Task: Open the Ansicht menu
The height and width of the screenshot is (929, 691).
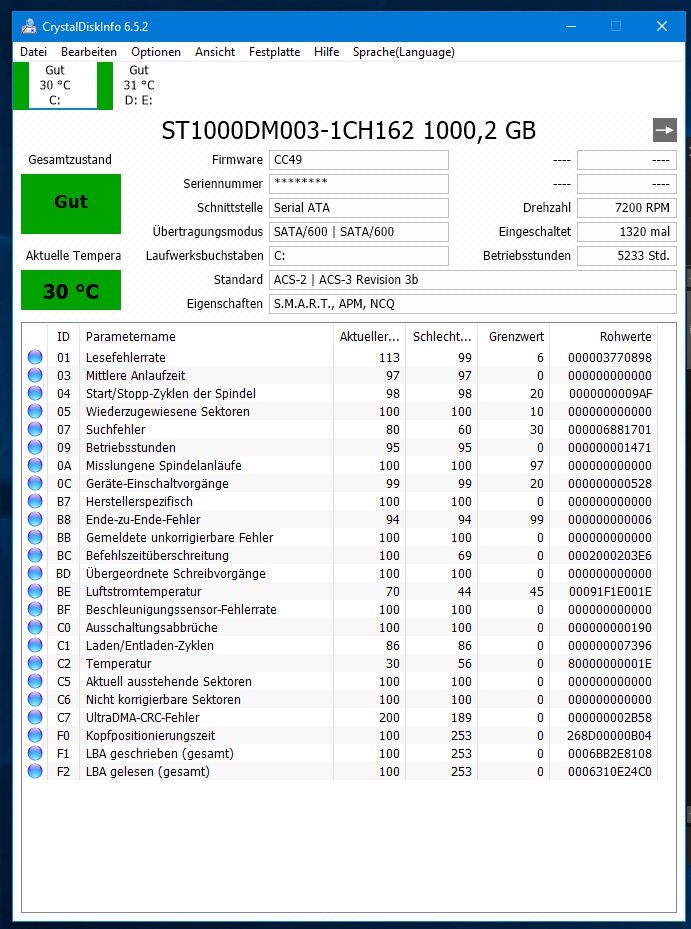Action: (x=215, y=52)
